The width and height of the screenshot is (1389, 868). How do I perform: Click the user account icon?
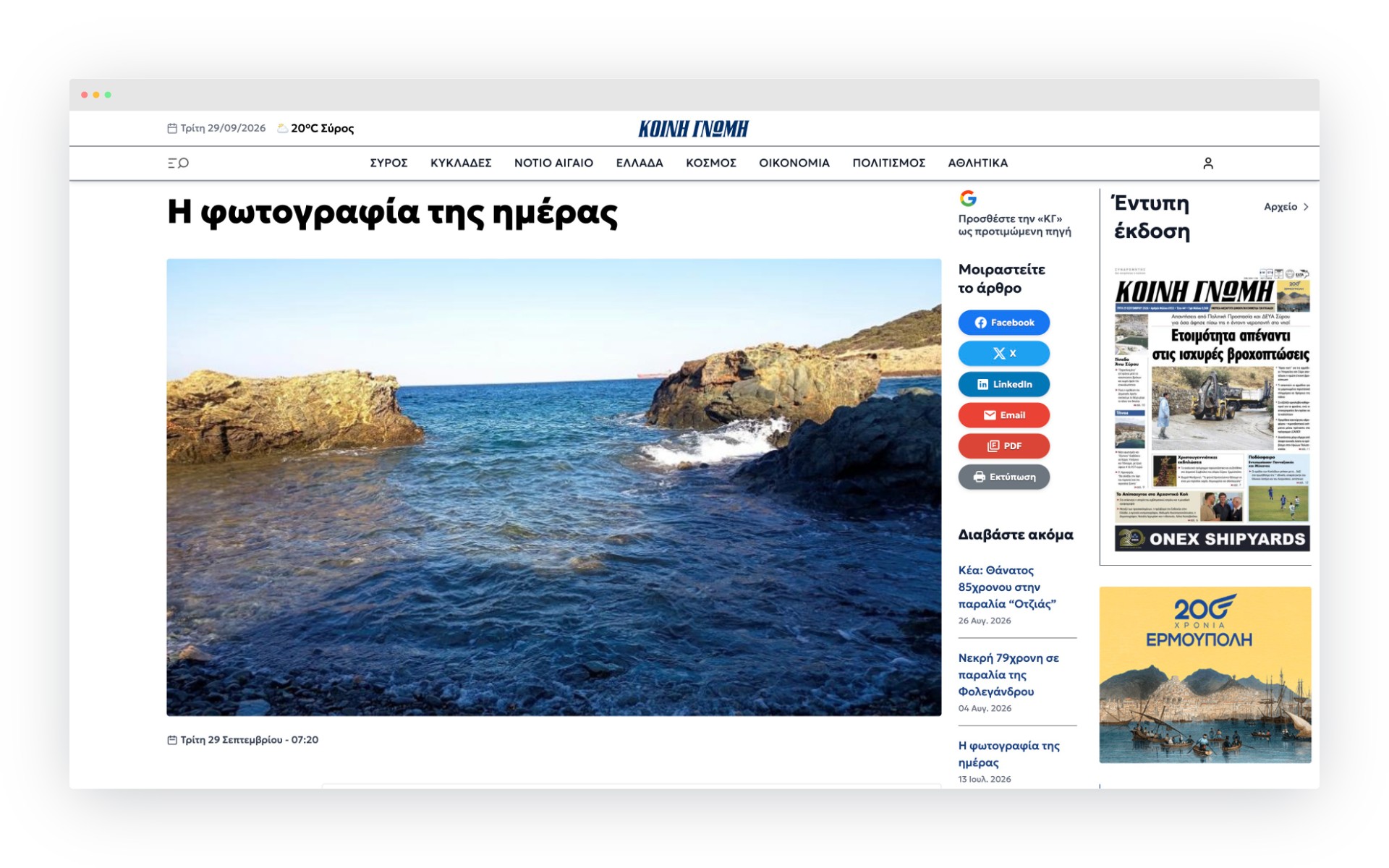1207,163
